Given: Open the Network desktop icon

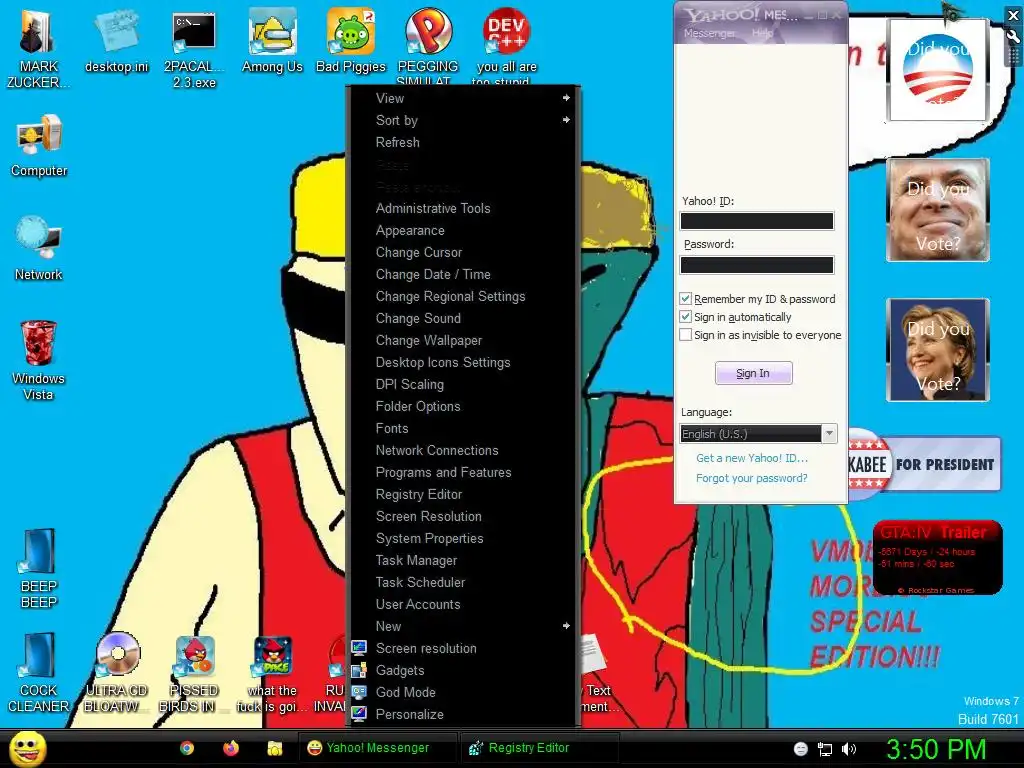Looking at the screenshot, I should [x=38, y=248].
